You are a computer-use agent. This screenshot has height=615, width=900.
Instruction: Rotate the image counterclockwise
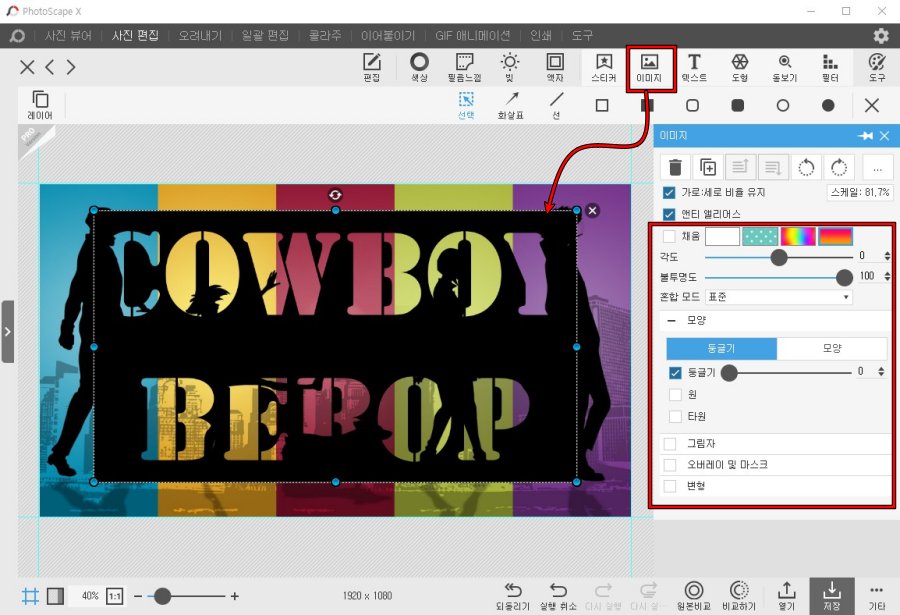[806, 167]
